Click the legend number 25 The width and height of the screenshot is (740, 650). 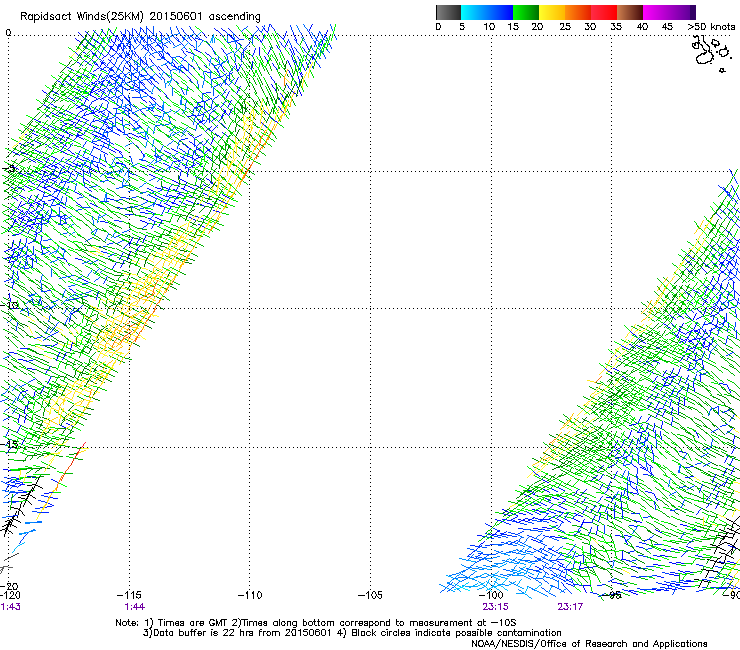pos(565,26)
